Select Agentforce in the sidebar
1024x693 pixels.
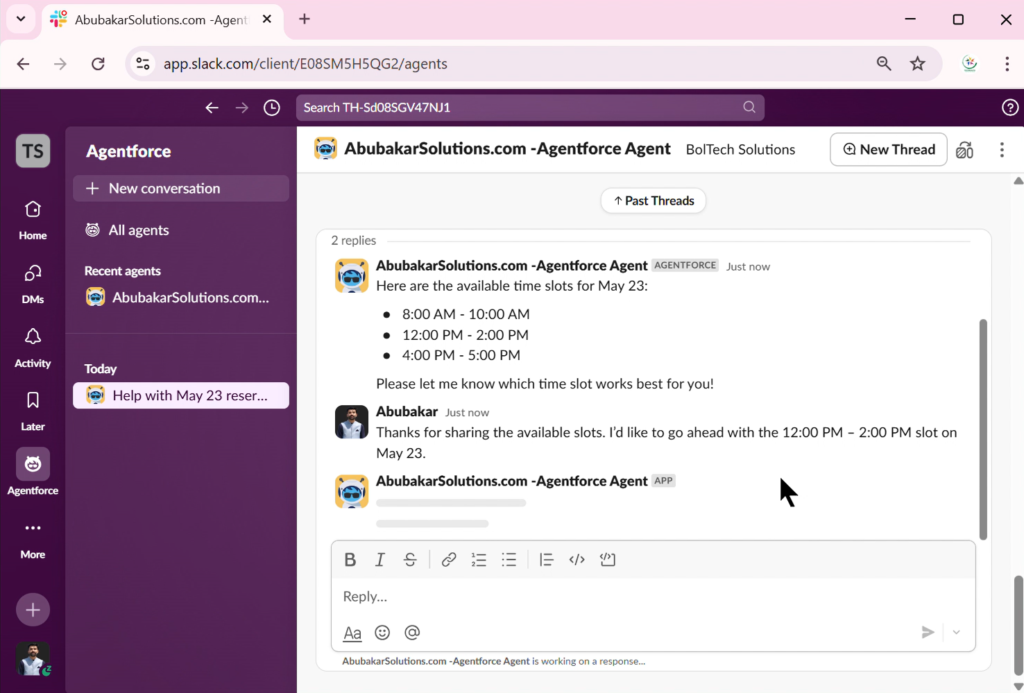[33, 472]
